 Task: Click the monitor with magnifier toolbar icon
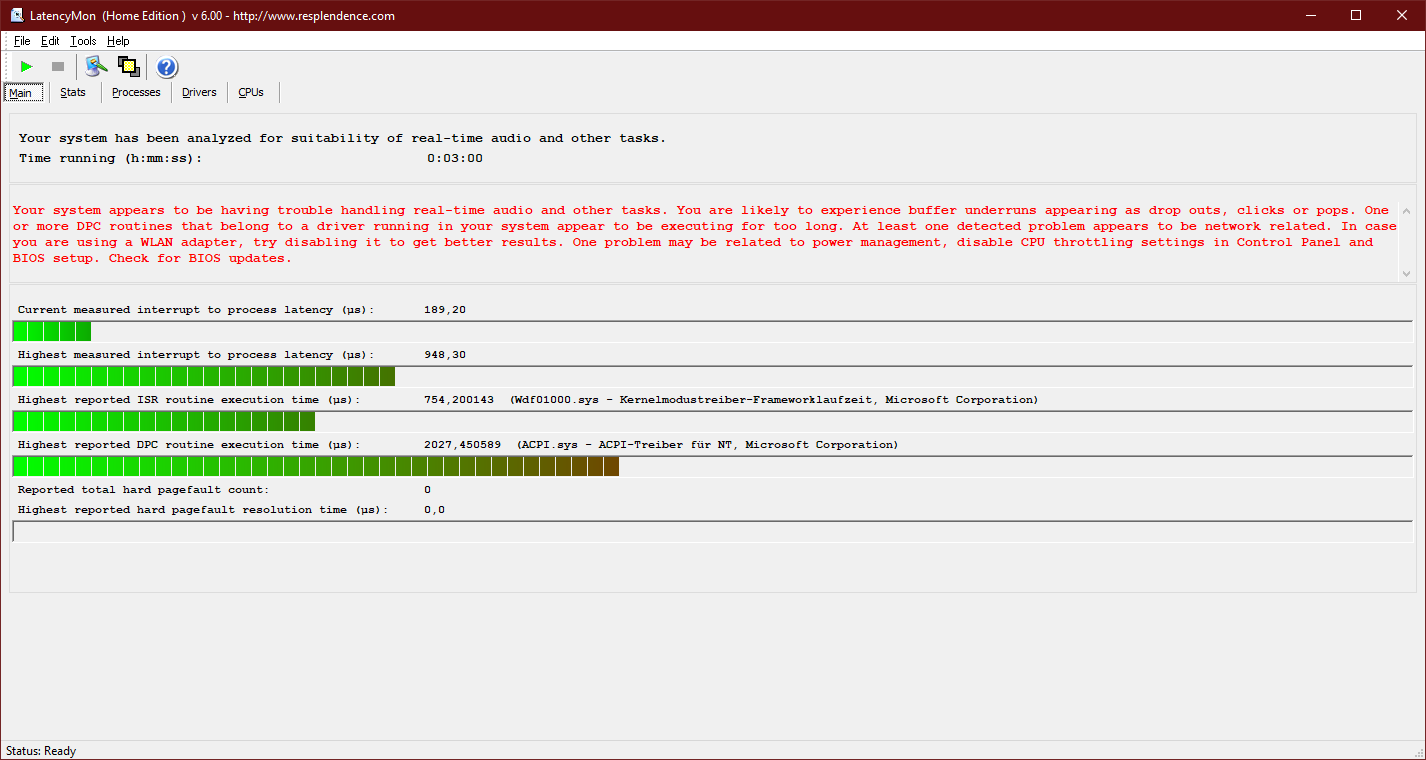[x=96, y=67]
